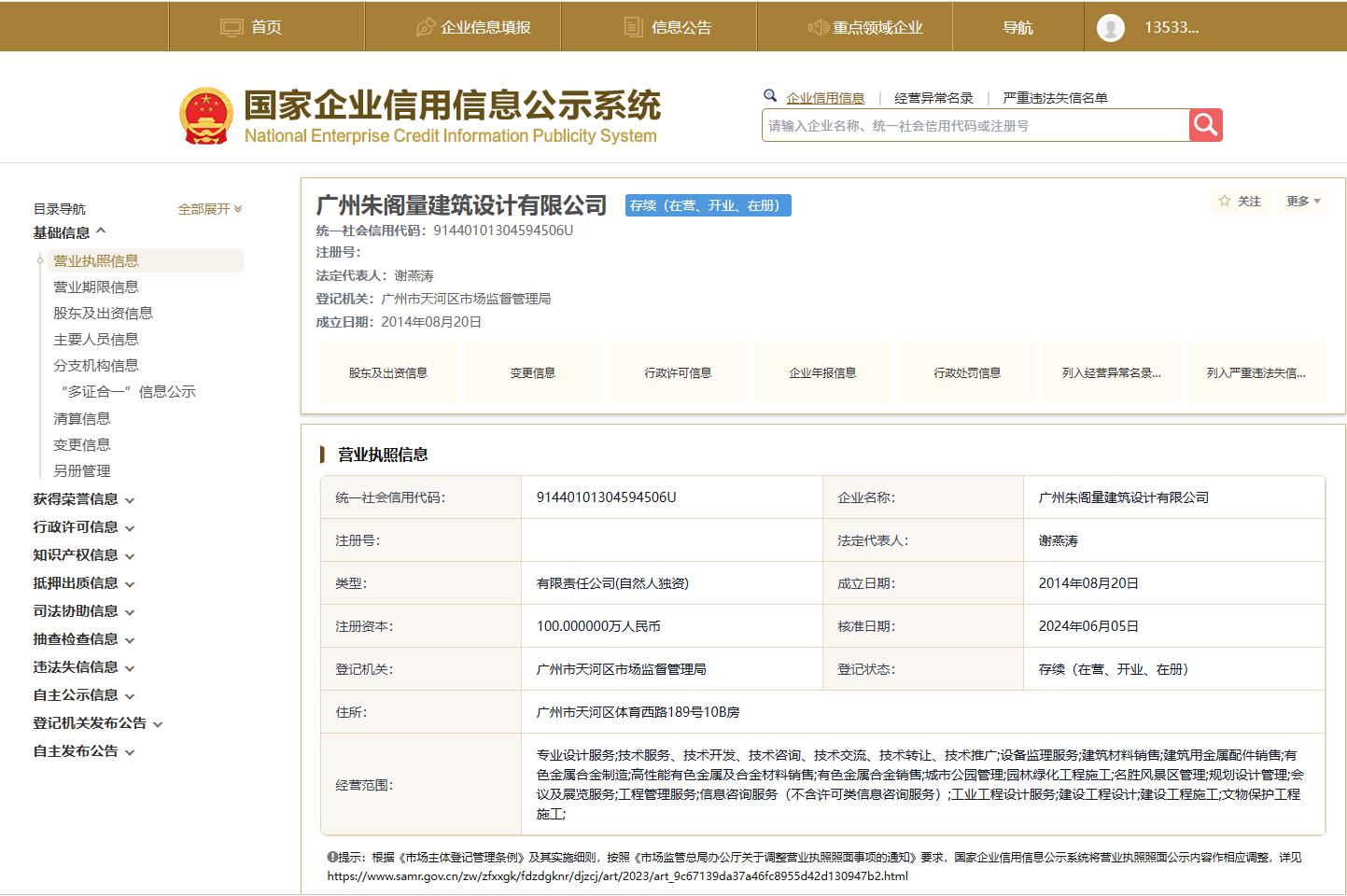Screen dimensions: 1347x896
Task: Click the enterprise info filing pen icon
Action: pyautogui.click(x=426, y=27)
